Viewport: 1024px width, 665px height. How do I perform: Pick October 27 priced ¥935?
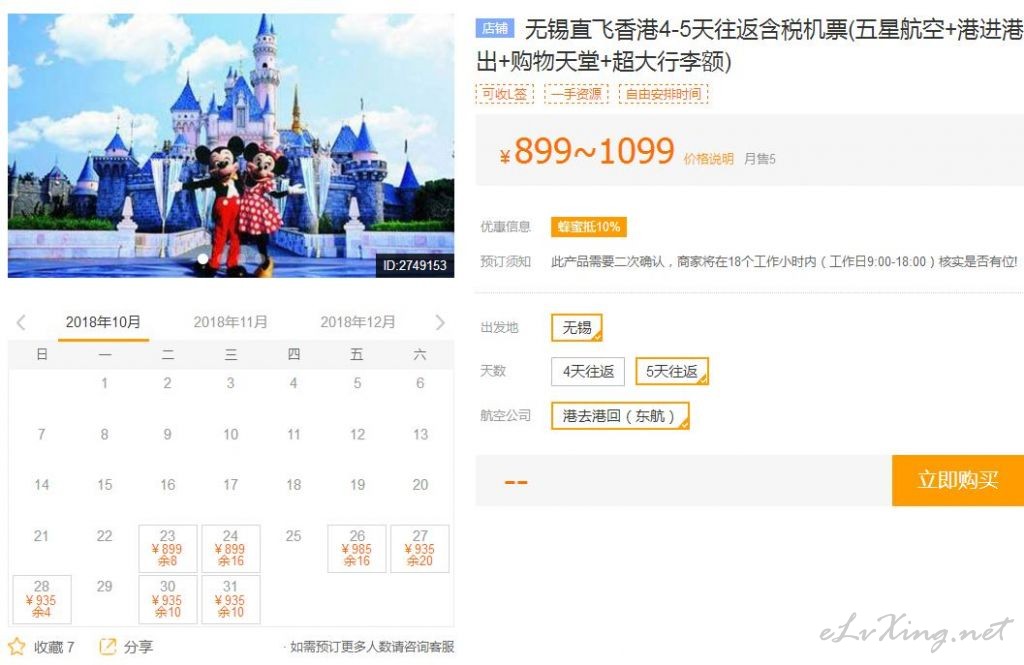420,548
